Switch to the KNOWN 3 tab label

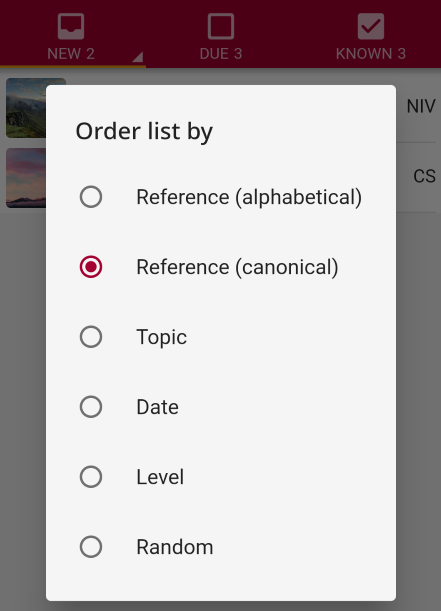coord(371,54)
